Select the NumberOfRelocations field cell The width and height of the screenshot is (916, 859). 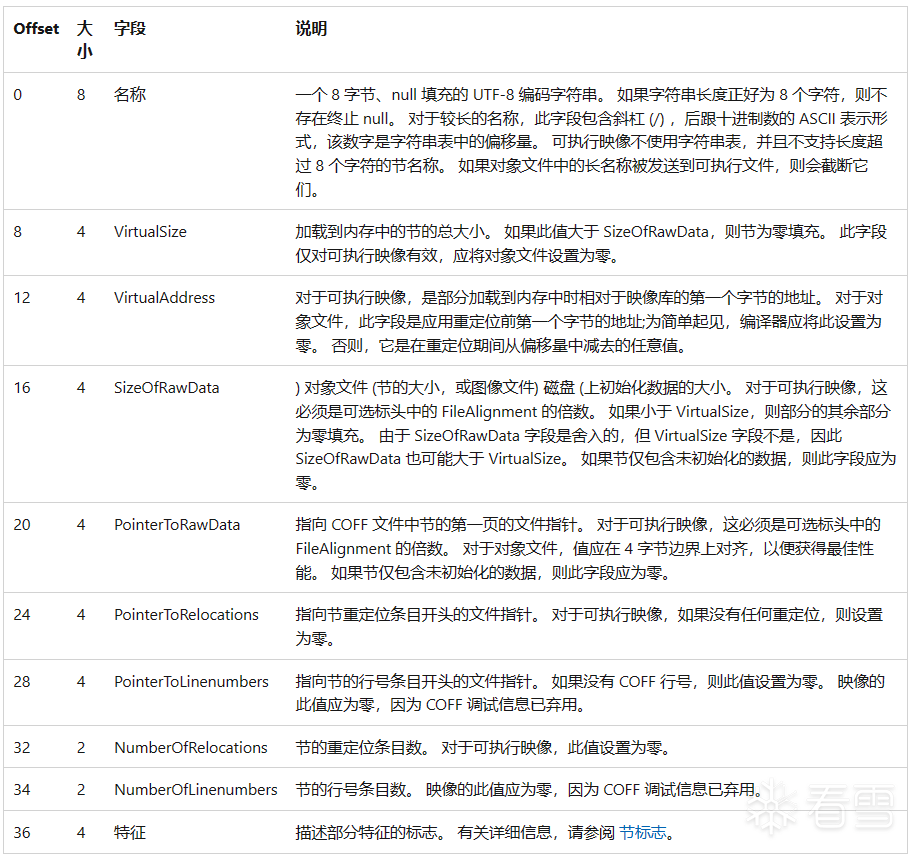[191, 747]
